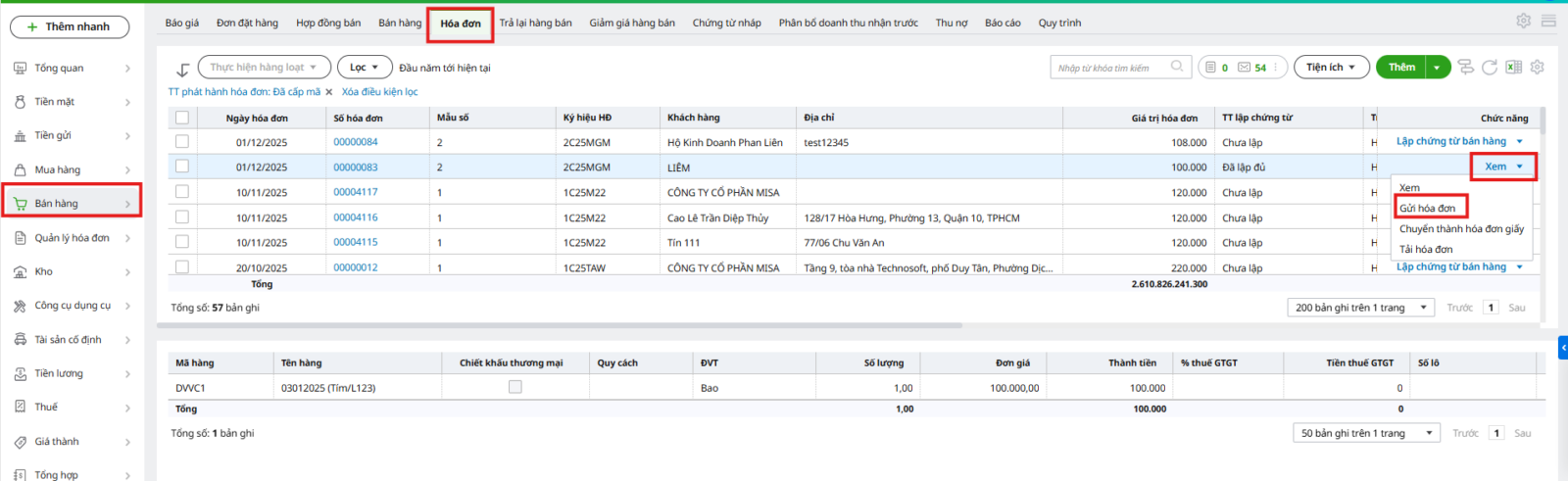
Task: Type in the keyword search field
Action: 1107,68
